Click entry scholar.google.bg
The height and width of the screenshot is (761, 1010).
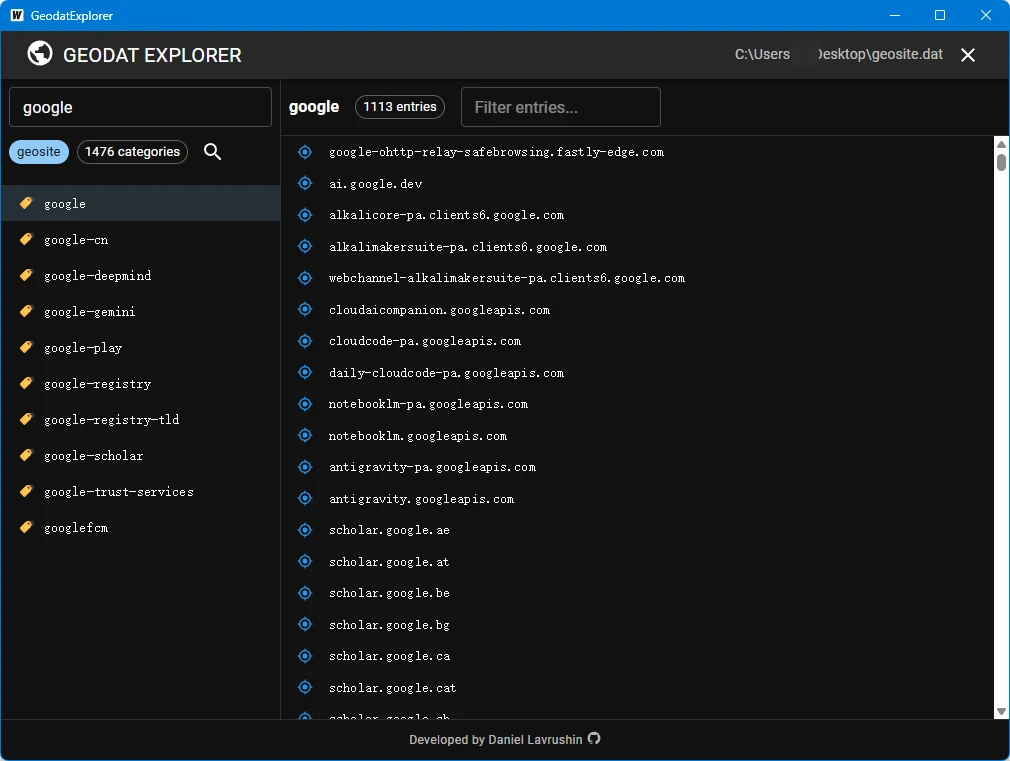[389, 625]
